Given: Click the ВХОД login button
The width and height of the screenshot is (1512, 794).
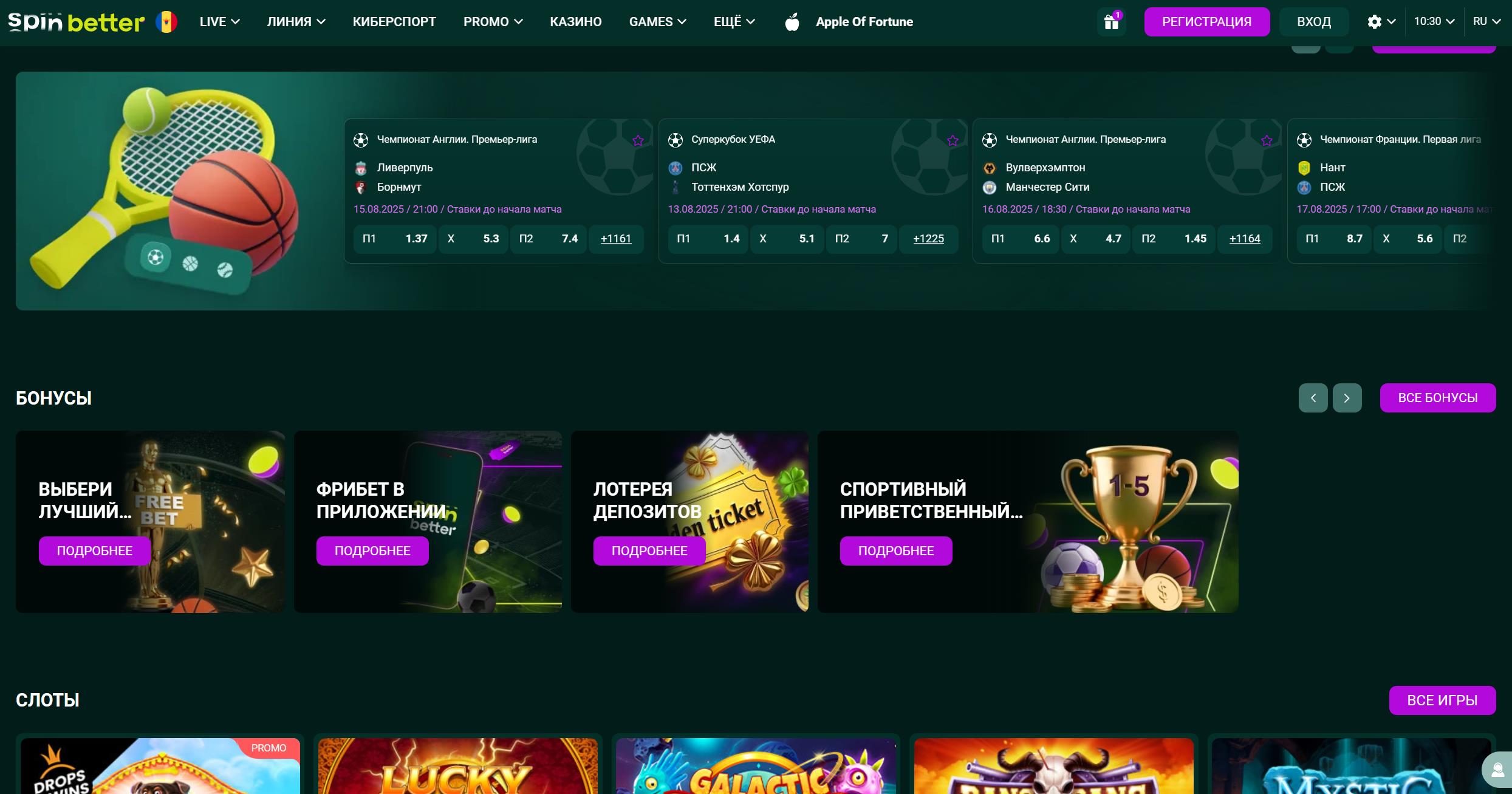Looking at the screenshot, I should click(1314, 22).
